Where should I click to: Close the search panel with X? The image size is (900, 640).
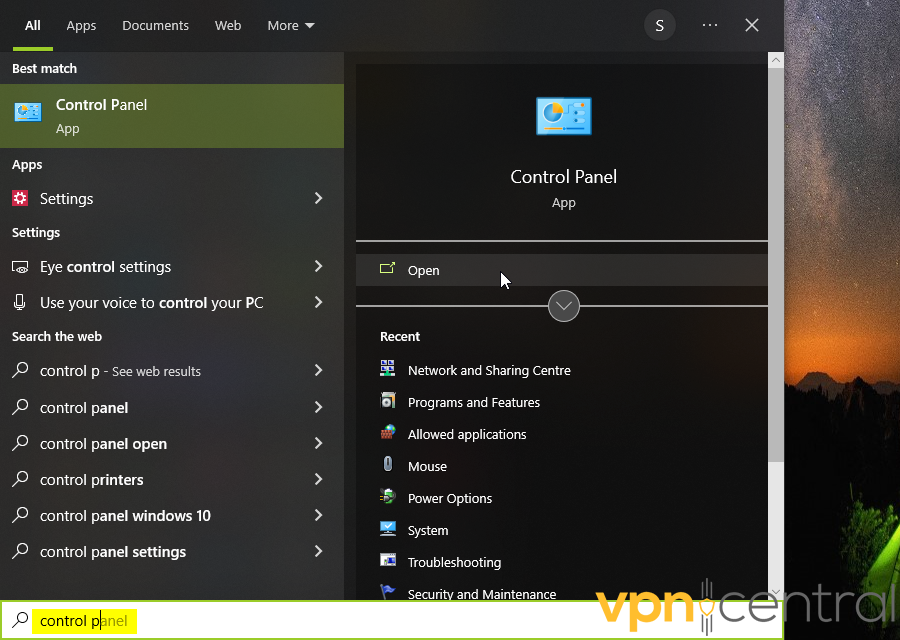[752, 25]
